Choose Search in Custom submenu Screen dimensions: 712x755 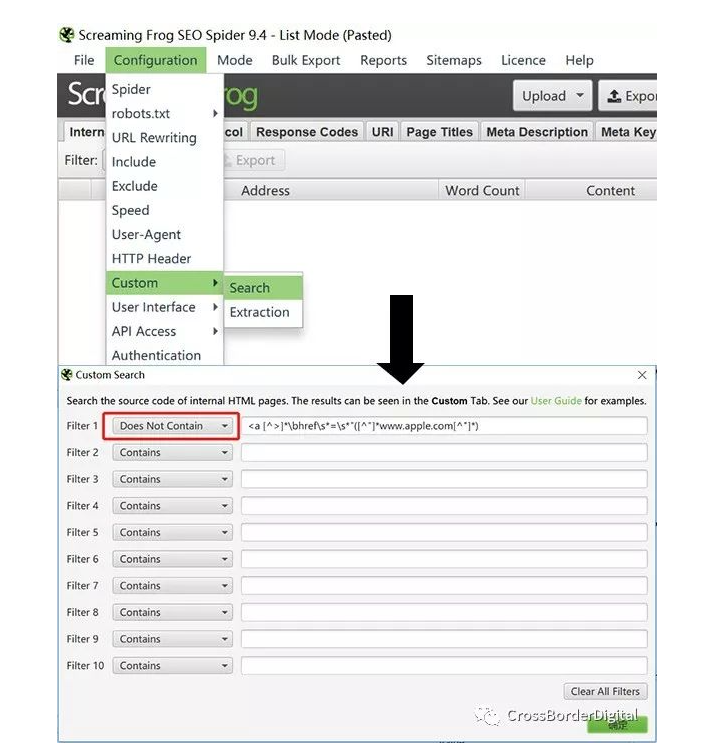point(263,288)
